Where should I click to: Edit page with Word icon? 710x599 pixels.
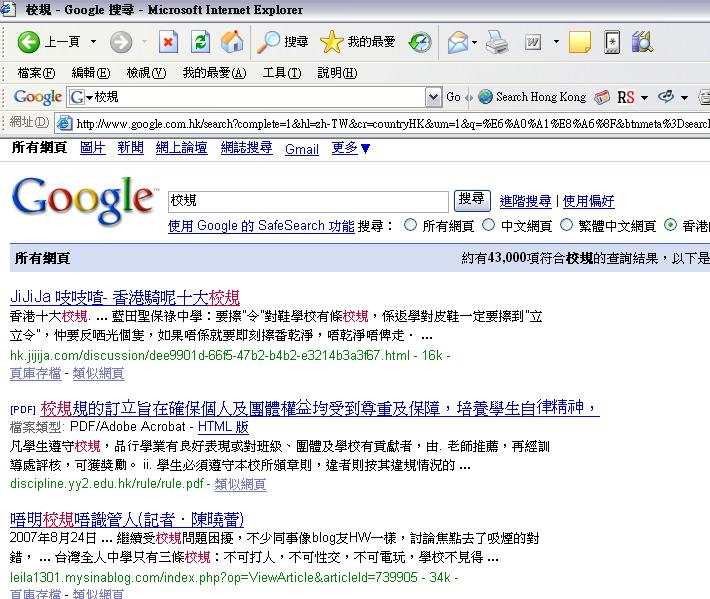coord(533,42)
